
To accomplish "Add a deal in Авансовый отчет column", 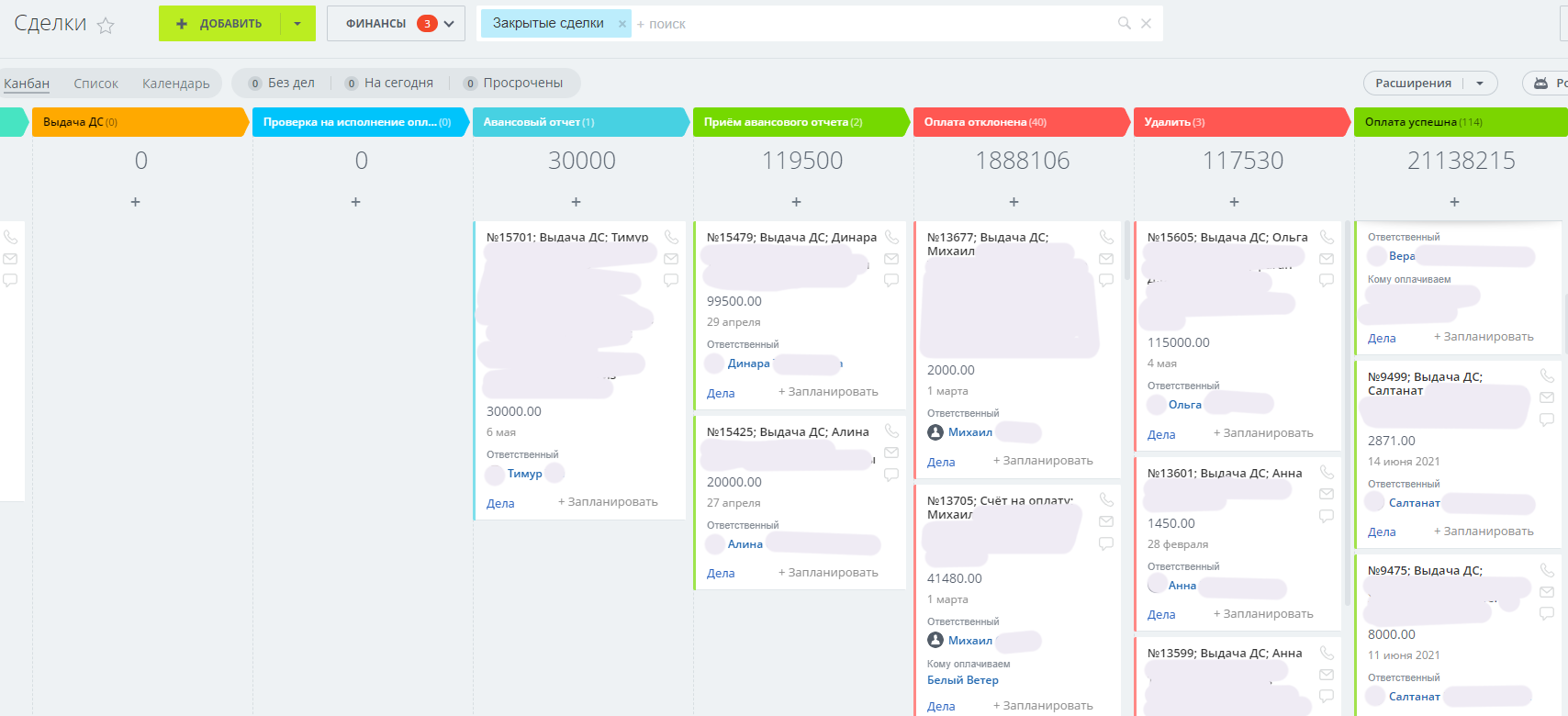I will pyautogui.click(x=576, y=202).
